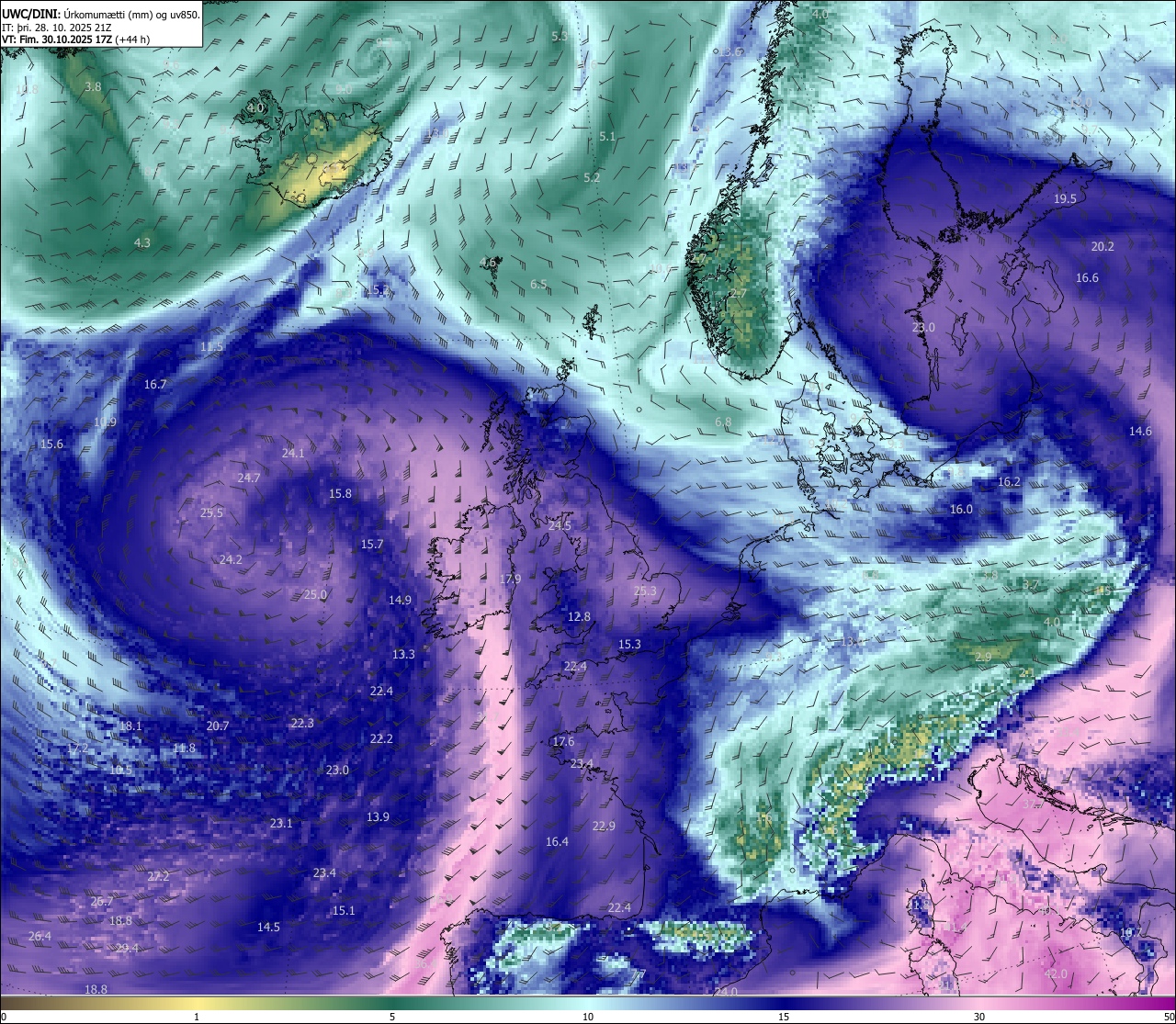Screen dimensions: 1176x1024
Task: Click the 29.4 value label
Action: (x=127, y=949)
